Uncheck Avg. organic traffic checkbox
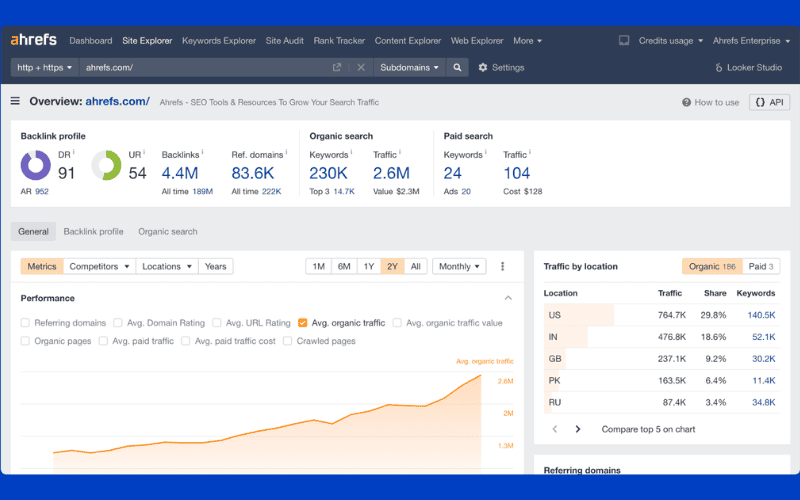This screenshot has height=500, width=800. tap(303, 322)
